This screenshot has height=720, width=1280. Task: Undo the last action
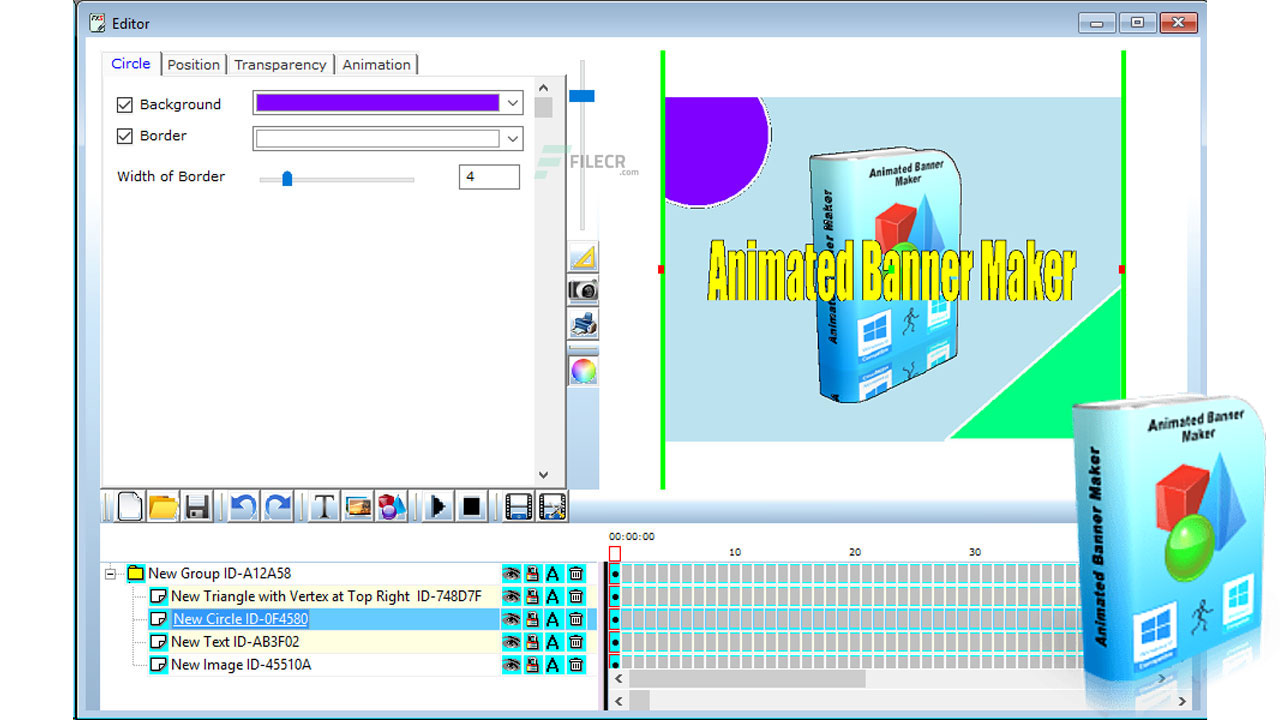tap(243, 506)
